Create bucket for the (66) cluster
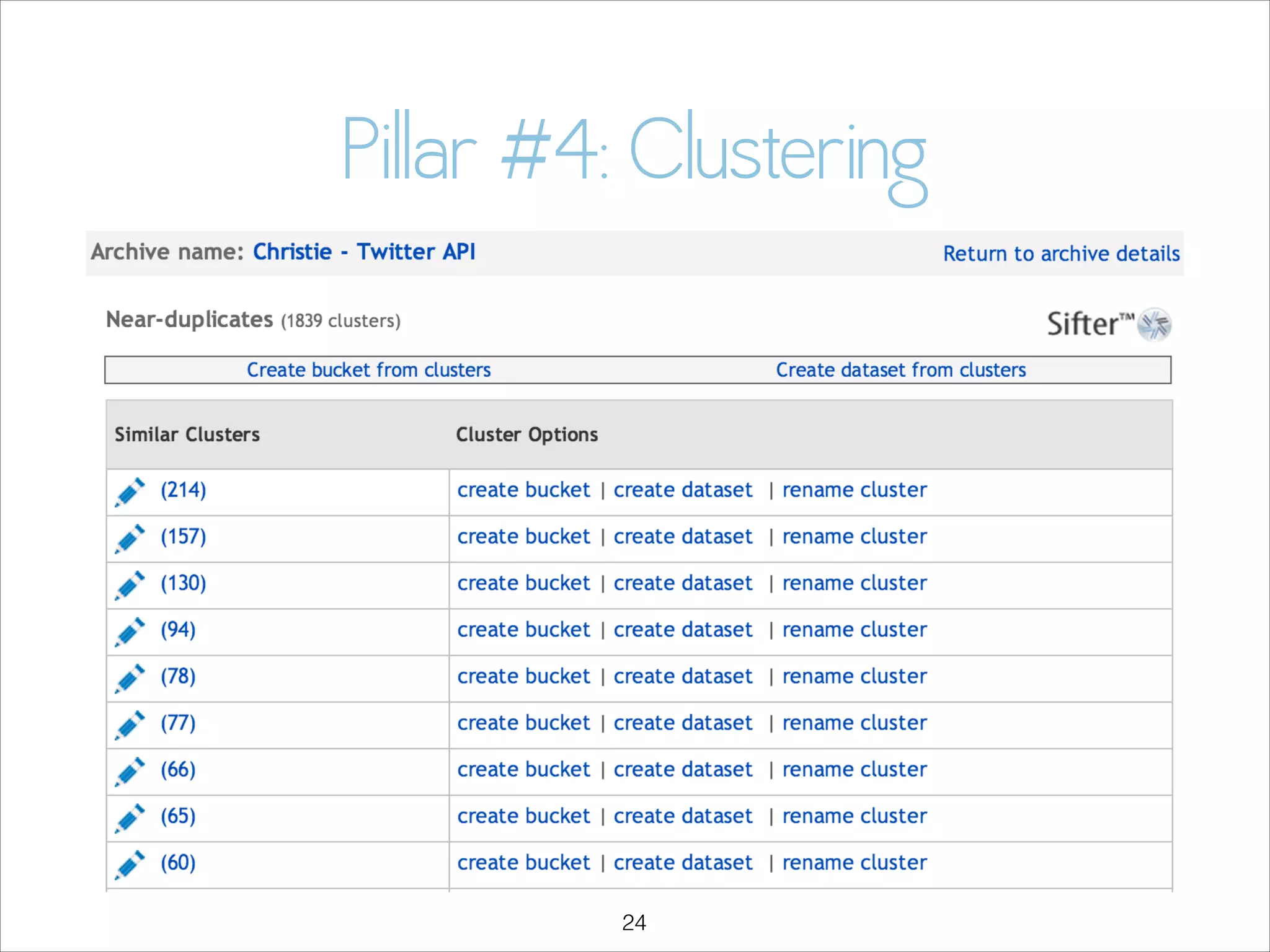 (x=523, y=770)
